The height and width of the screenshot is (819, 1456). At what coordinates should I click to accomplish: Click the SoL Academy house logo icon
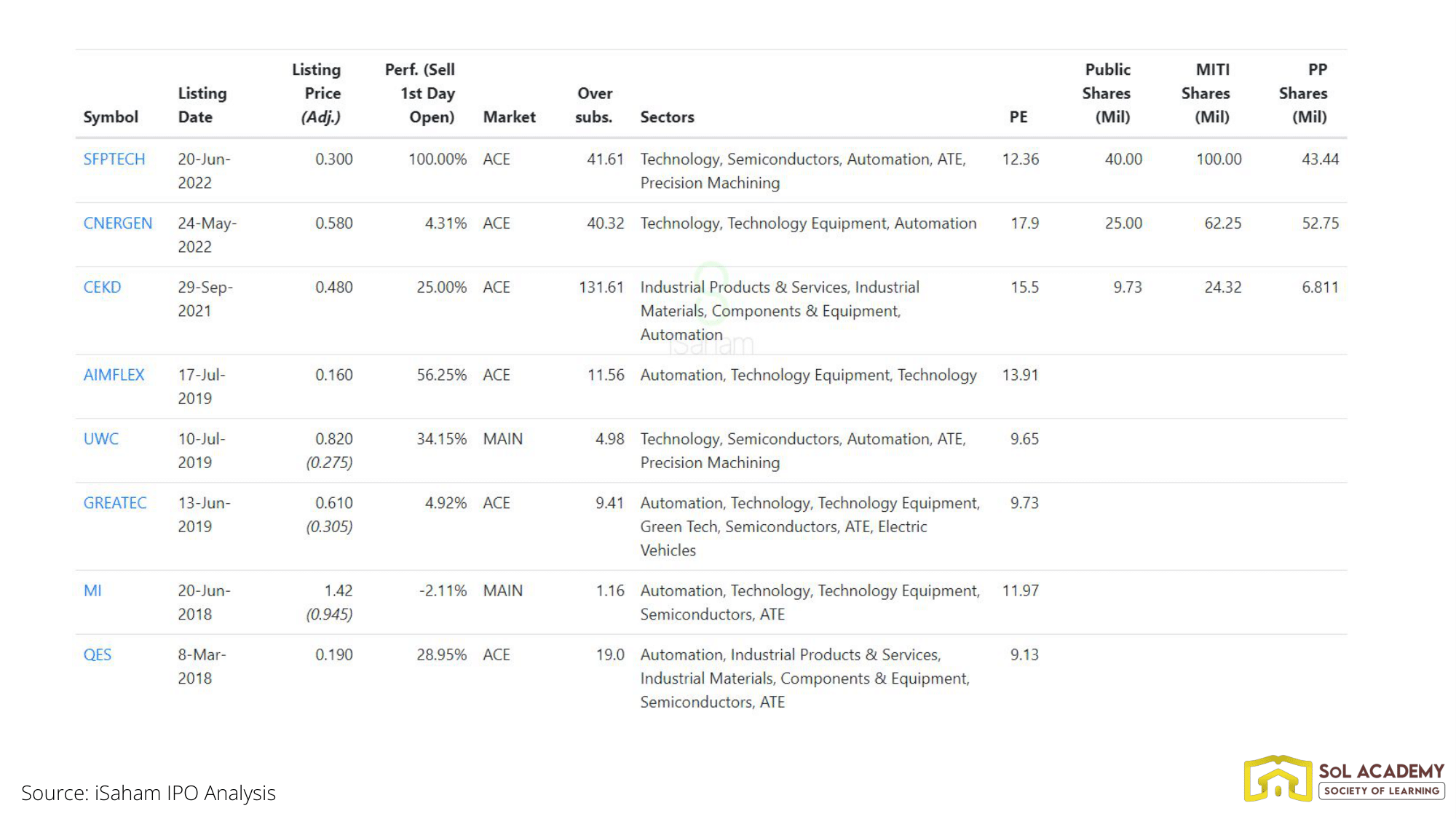coord(1278,778)
